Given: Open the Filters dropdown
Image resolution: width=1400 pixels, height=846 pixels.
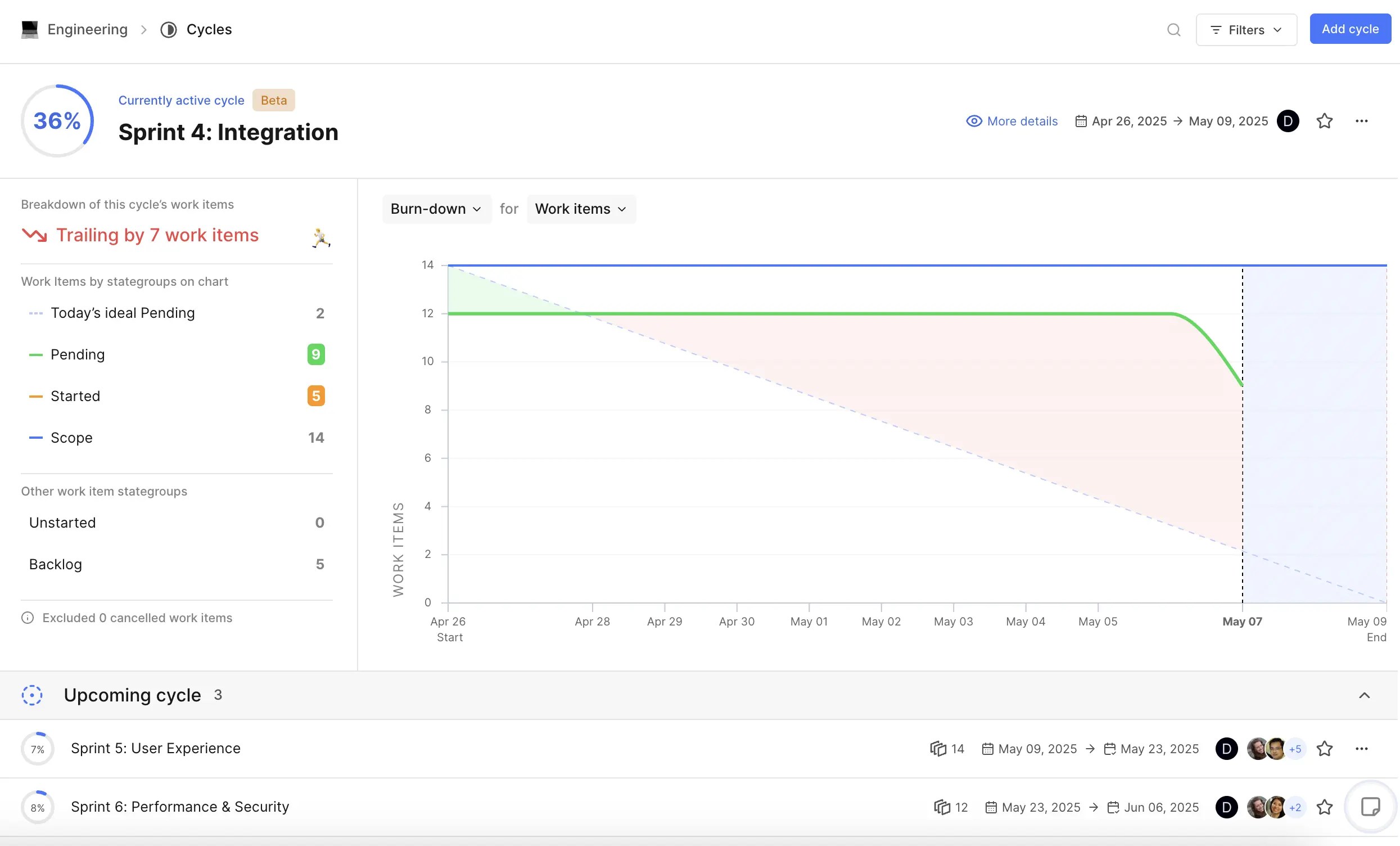Looking at the screenshot, I should point(1246,30).
